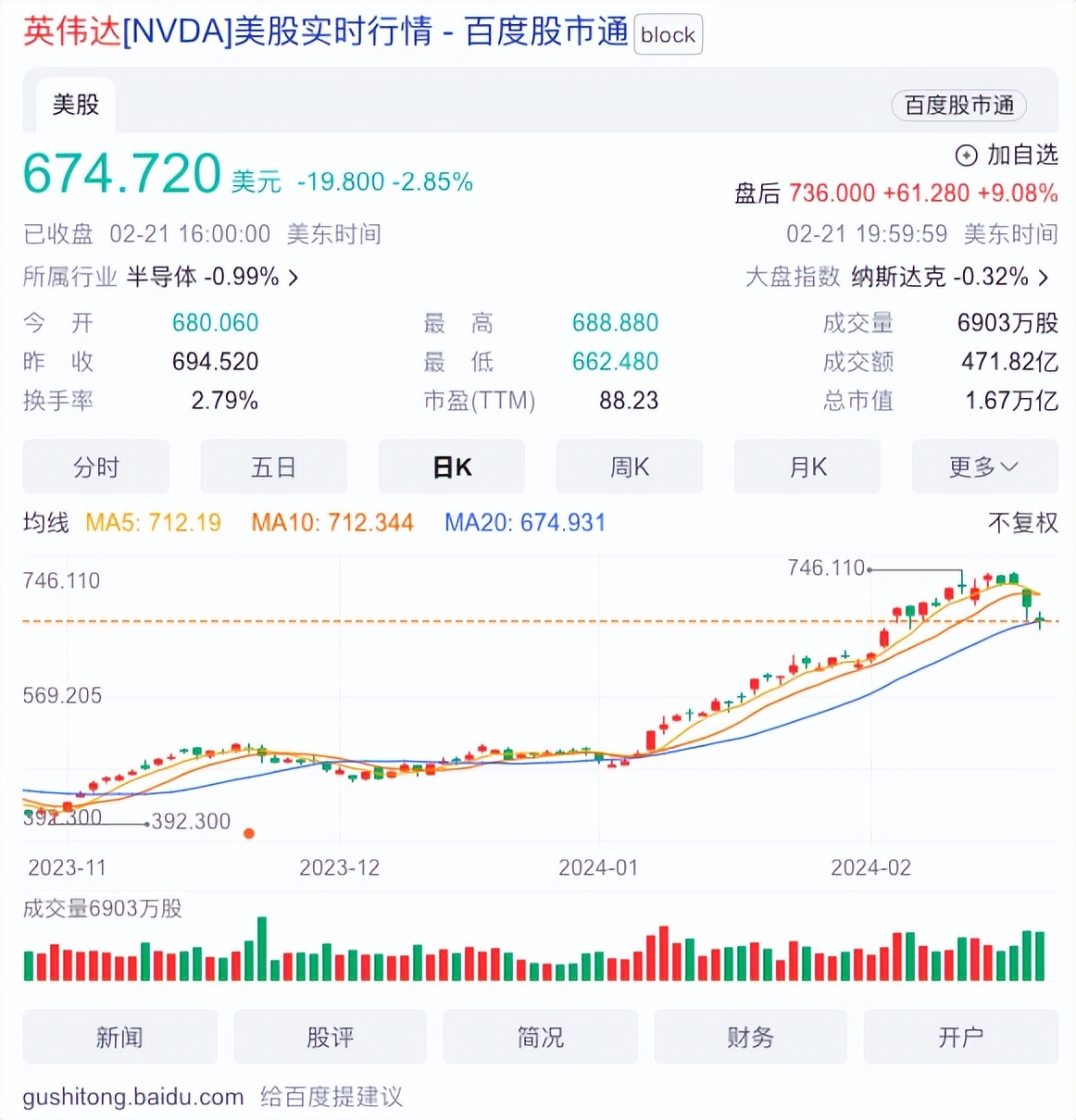1076x1120 pixels.
Task: Click the tallest green volume bar
Action: point(262,949)
